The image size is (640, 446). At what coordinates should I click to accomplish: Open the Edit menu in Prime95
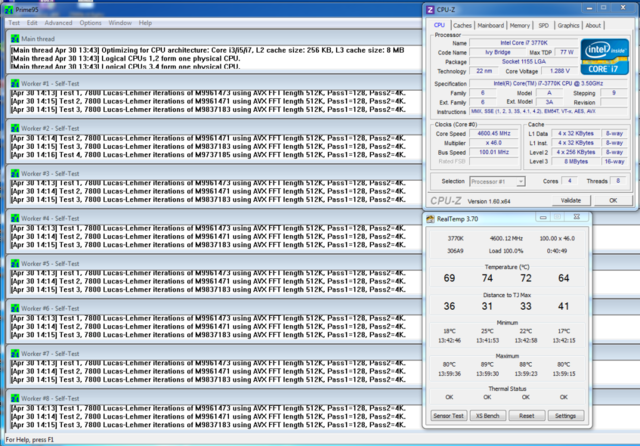click(x=32, y=23)
